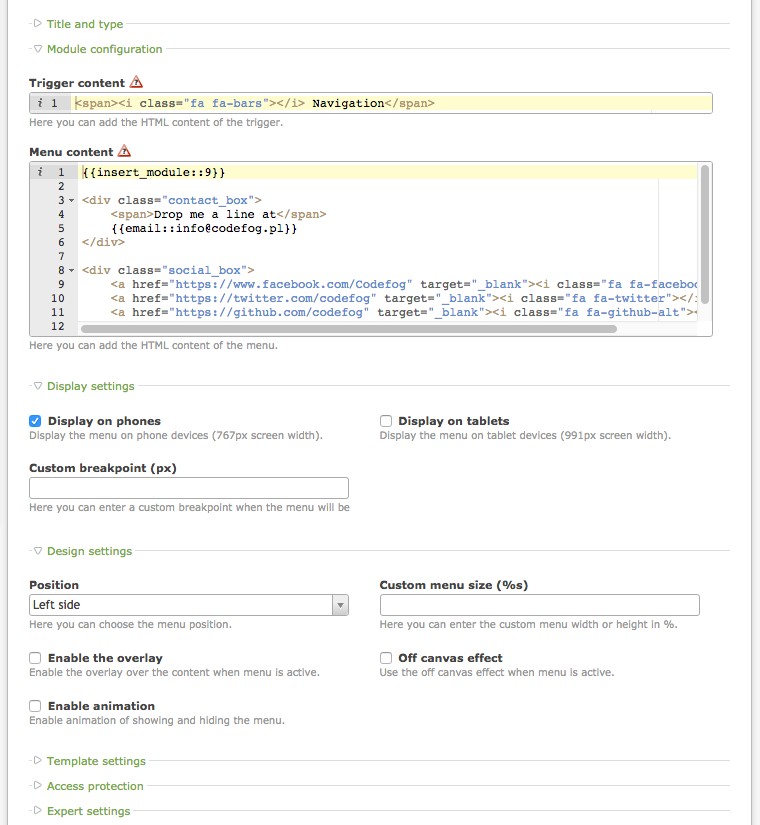
Task: Expand the Template settings section
Action: coord(95,761)
